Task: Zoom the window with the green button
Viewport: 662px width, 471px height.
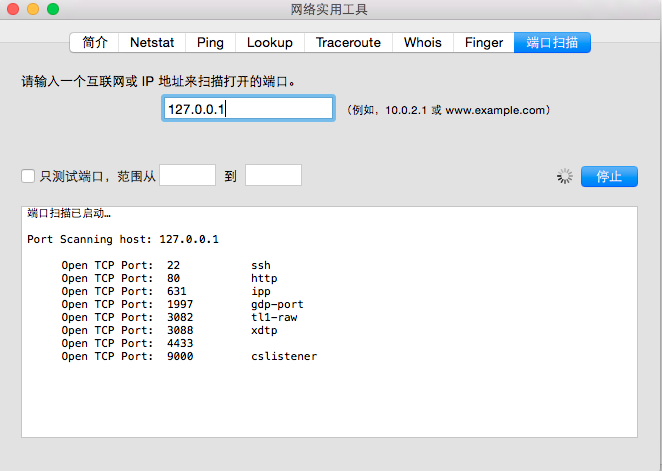Action: (53, 9)
